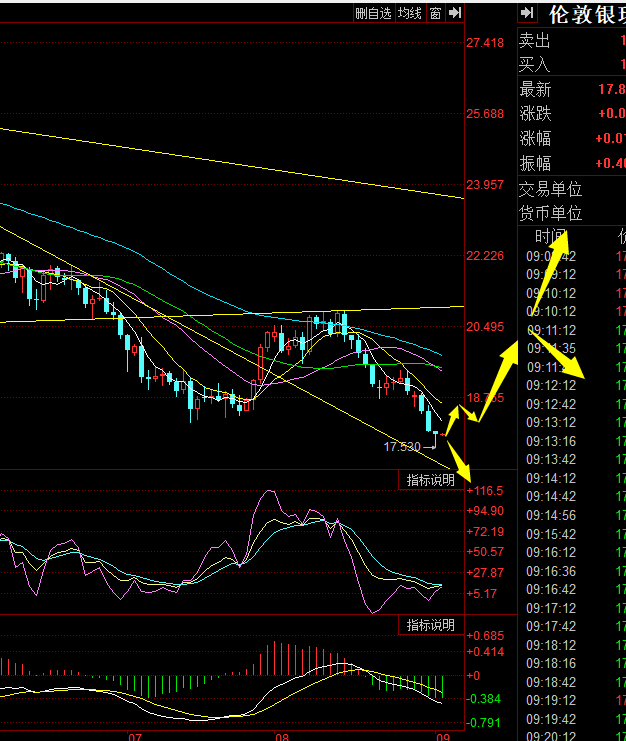Screen dimensions: 626x741
Task: Select the 09:19:12 tick row
Action: (x=572, y=701)
